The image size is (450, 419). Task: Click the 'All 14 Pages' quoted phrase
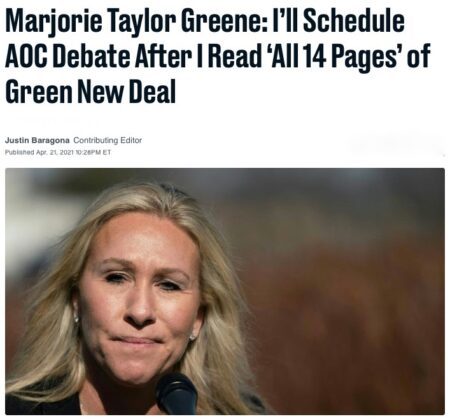[333, 57]
